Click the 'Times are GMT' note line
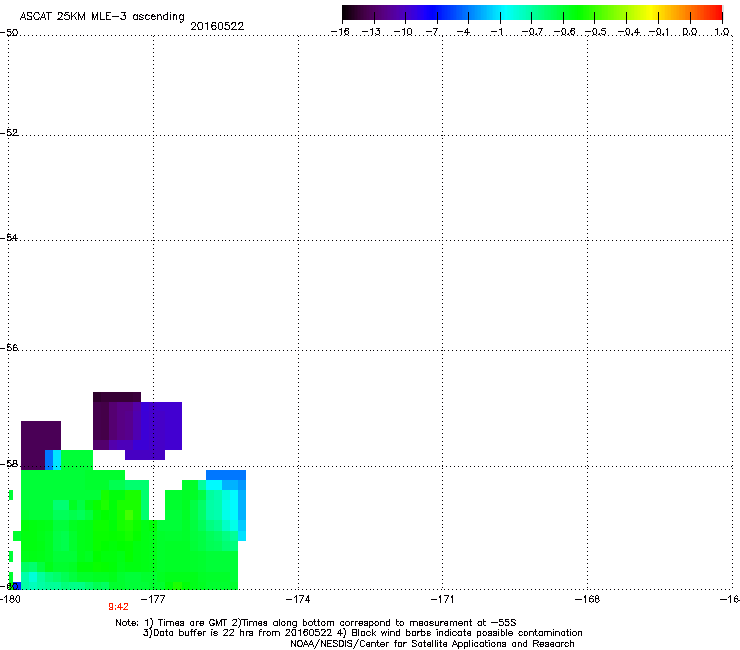740x650 pixels. pyautogui.click(x=316, y=623)
